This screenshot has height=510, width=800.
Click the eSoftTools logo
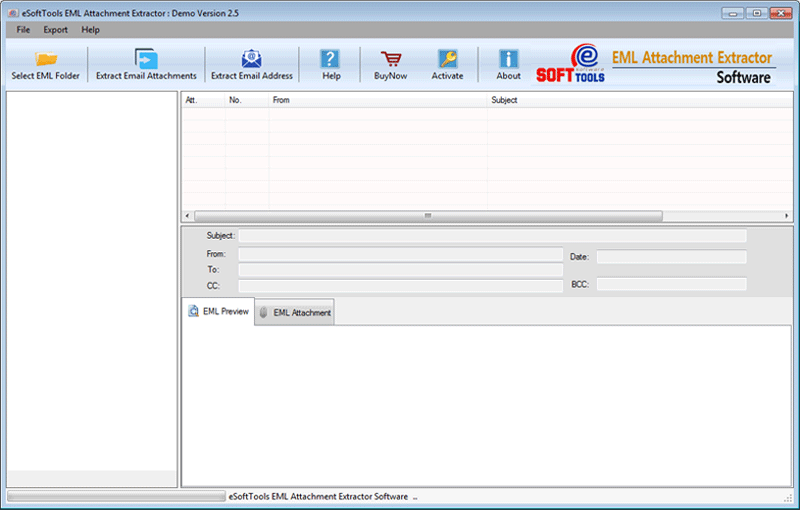[x=570, y=63]
